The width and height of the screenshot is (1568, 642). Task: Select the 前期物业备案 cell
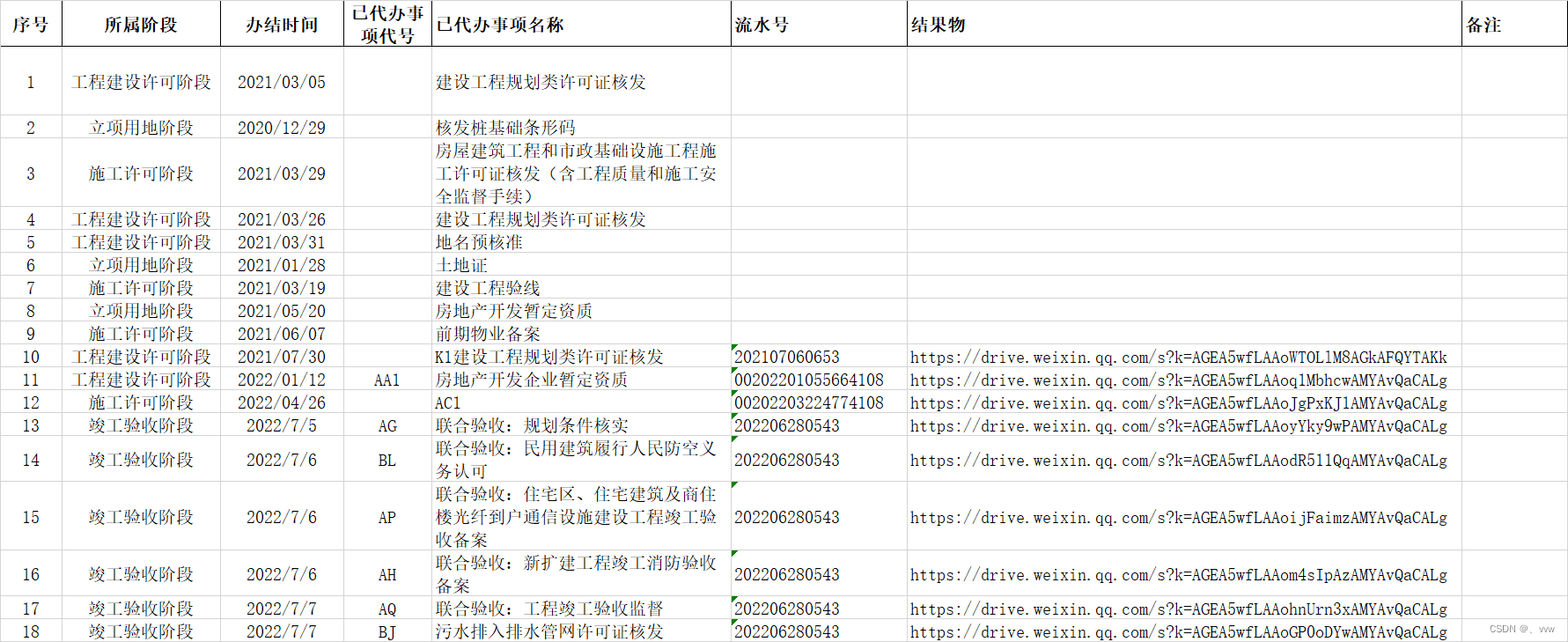pos(581,333)
